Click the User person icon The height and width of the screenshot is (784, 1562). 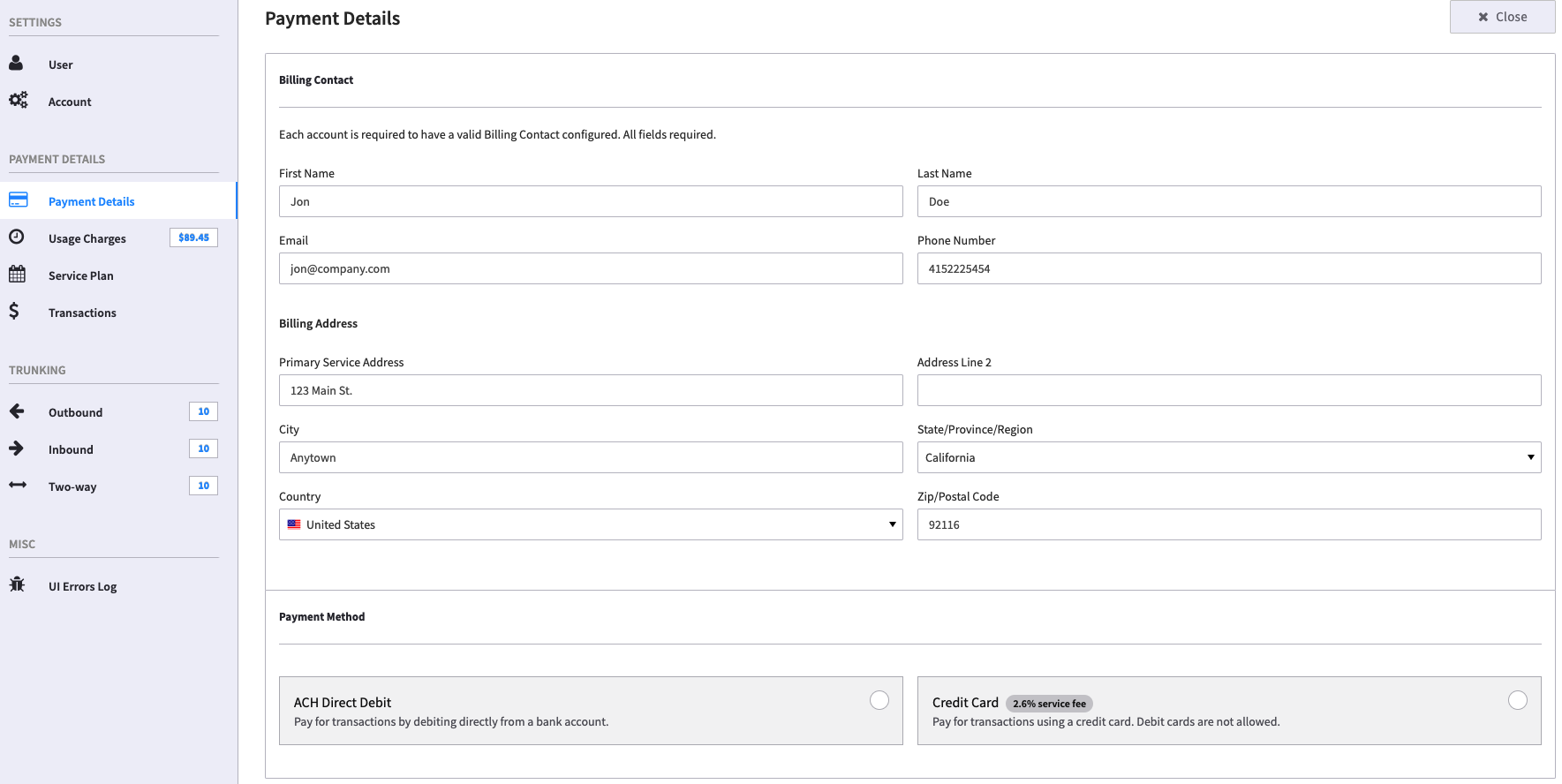16,64
